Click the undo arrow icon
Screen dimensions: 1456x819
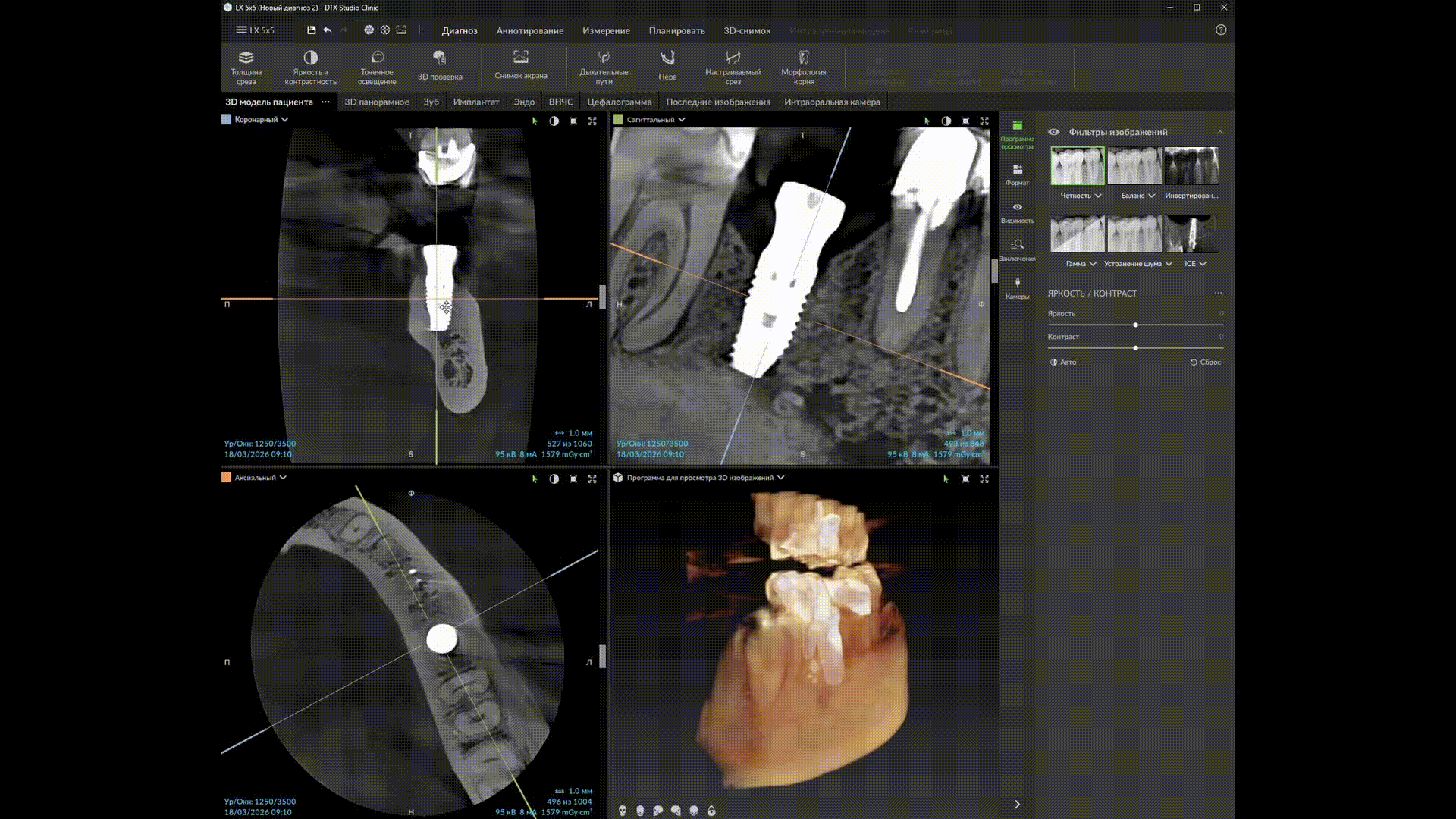click(x=328, y=30)
